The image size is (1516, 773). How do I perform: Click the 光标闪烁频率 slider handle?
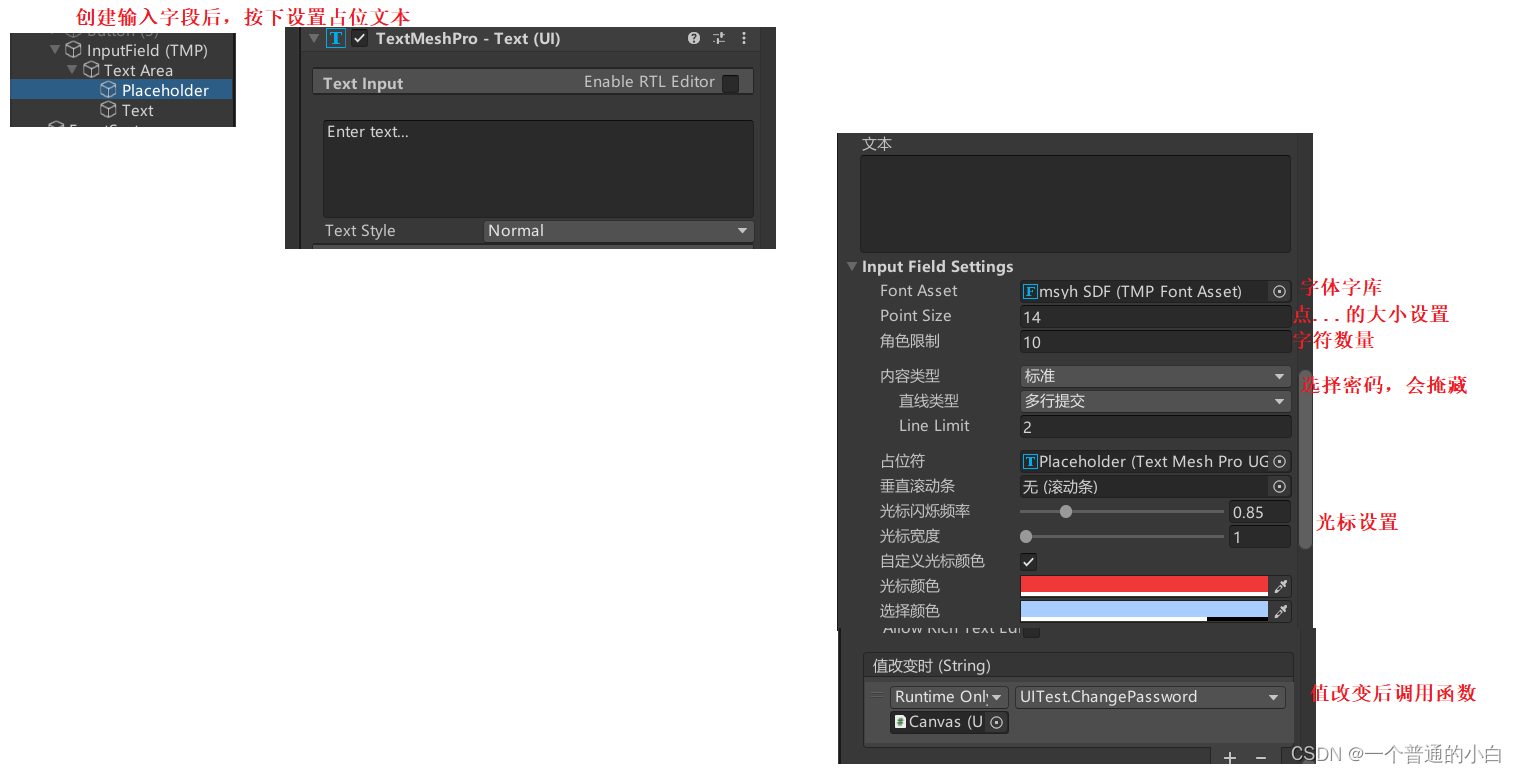click(1066, 511)
